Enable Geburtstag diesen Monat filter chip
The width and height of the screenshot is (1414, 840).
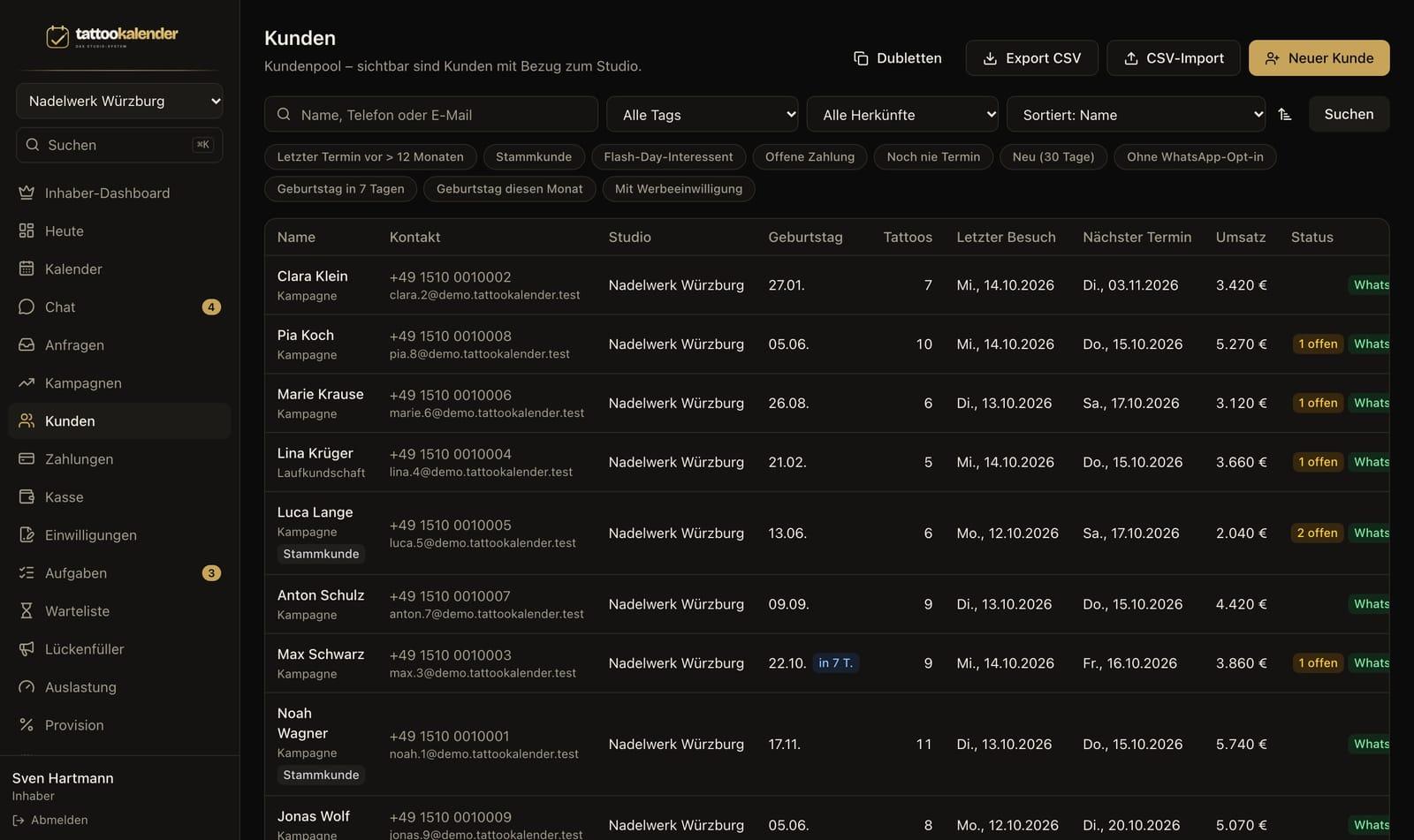click(x=509, y=188)
